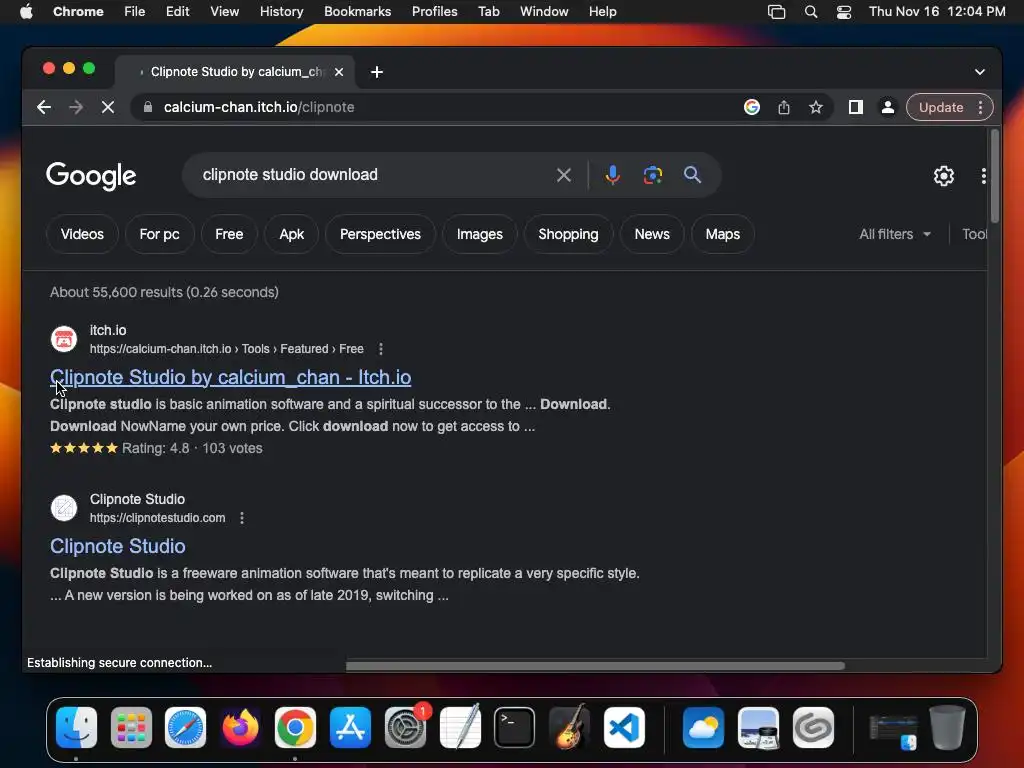Open a new tab

coord(377,72)
